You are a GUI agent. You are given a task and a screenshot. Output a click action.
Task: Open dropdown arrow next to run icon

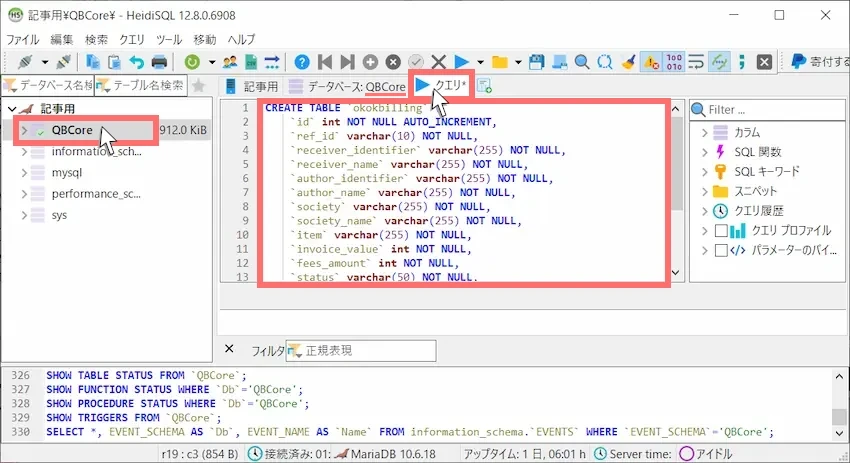pyautogui.click(x=480, y=62)
